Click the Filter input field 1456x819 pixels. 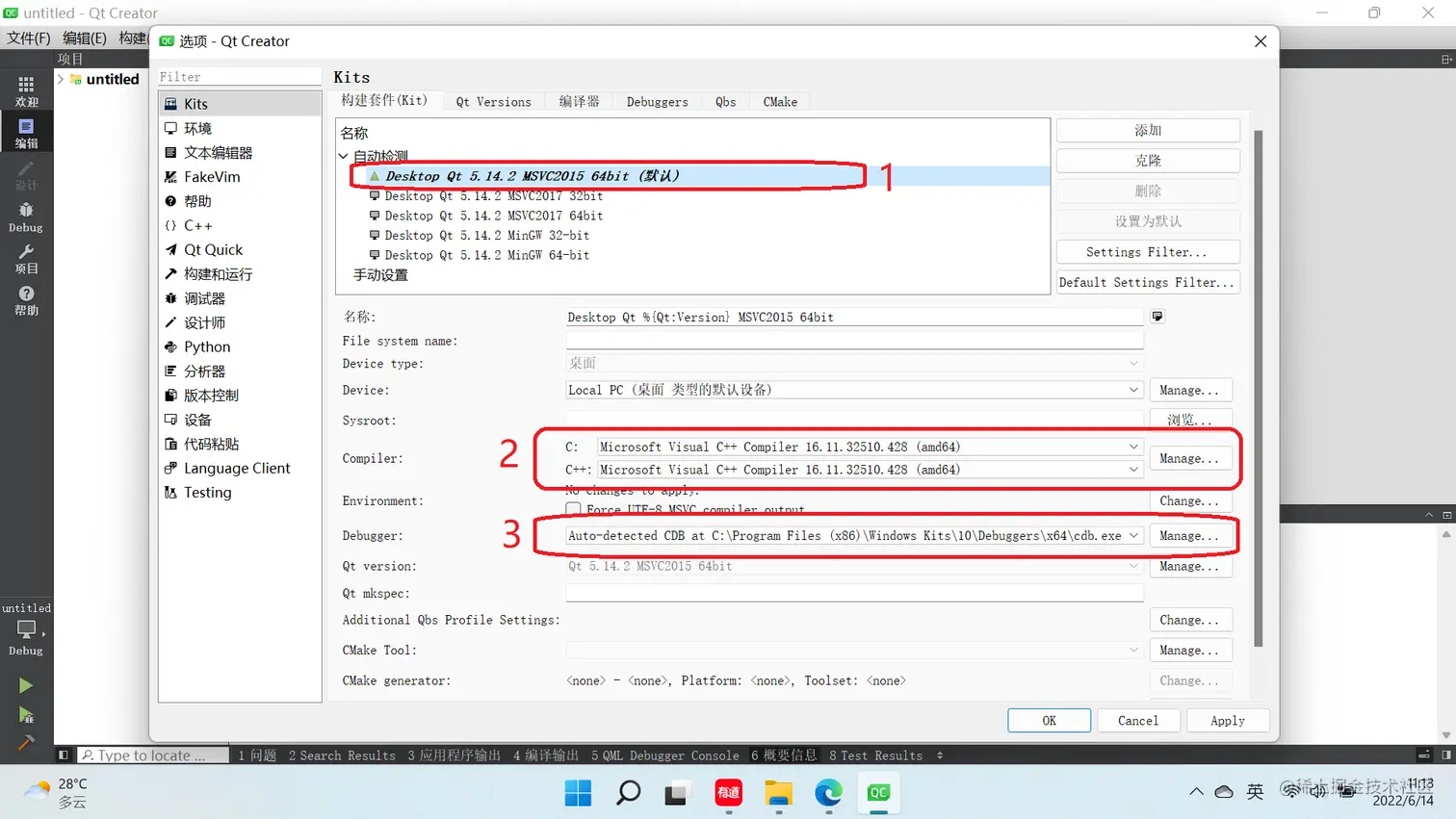pos(240,77)
